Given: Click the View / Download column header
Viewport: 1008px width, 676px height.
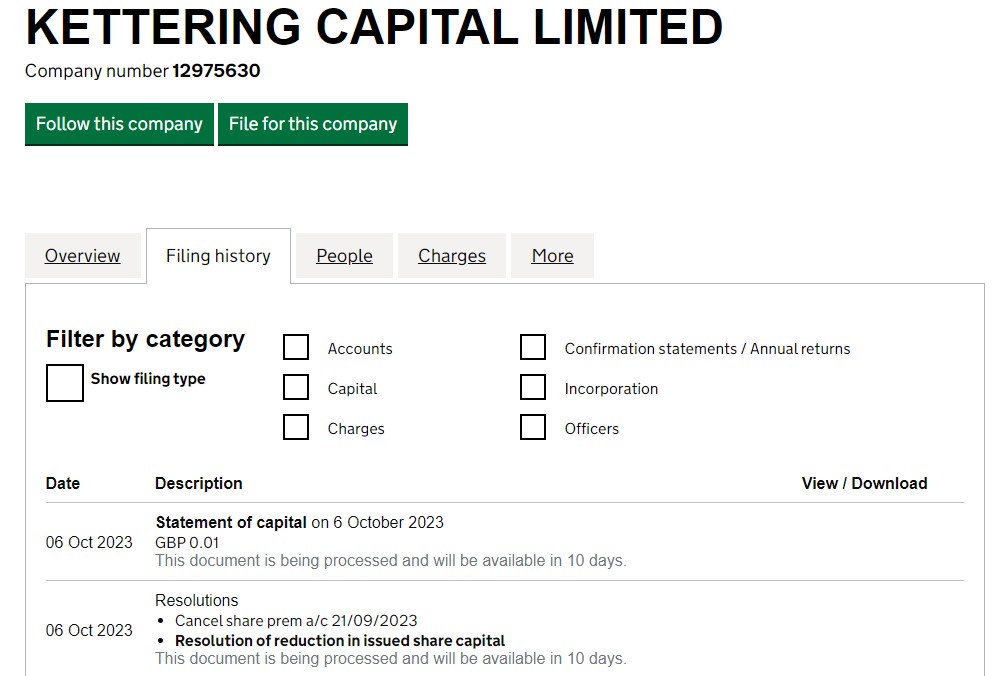Looking at the screenshot, I should tap(864, 483).
